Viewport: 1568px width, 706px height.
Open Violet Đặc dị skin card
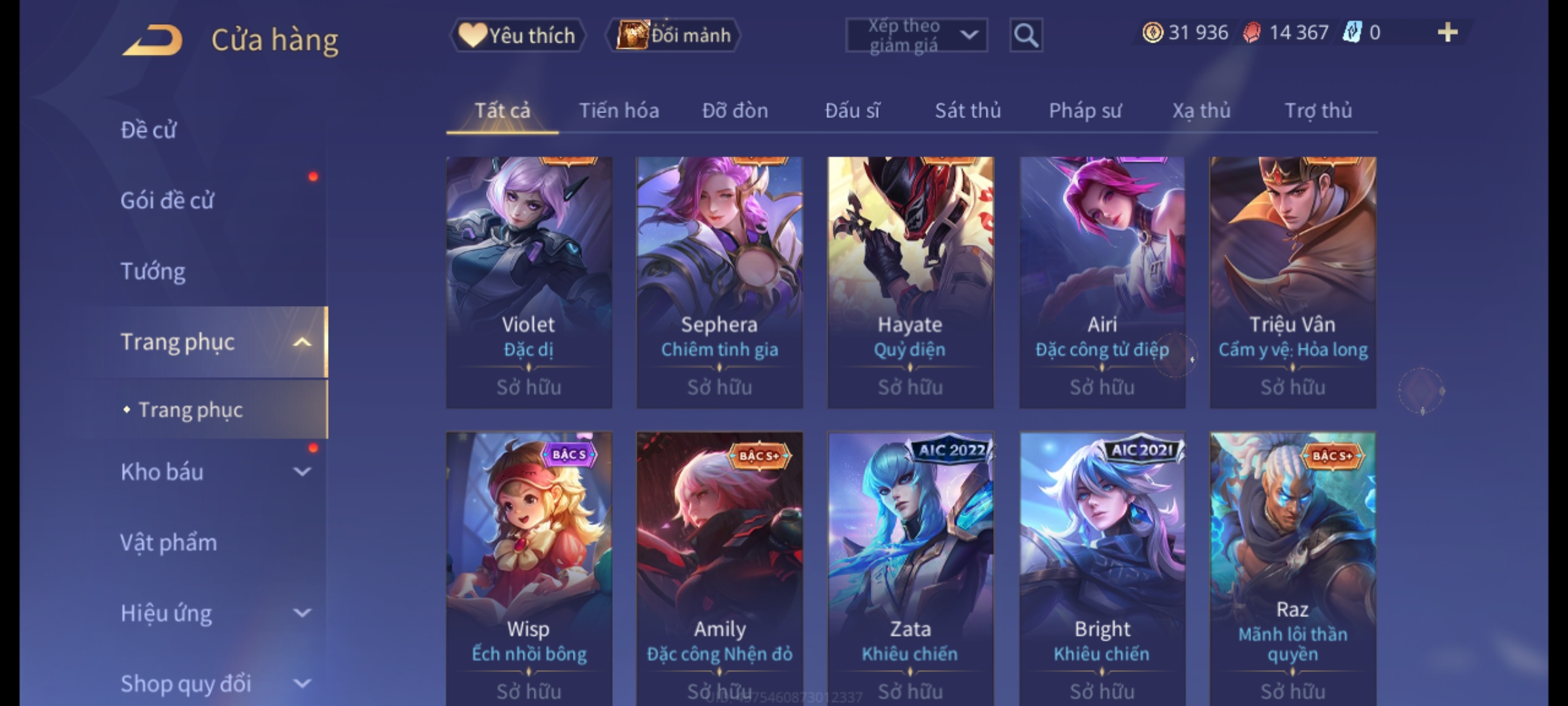(529, 282)
